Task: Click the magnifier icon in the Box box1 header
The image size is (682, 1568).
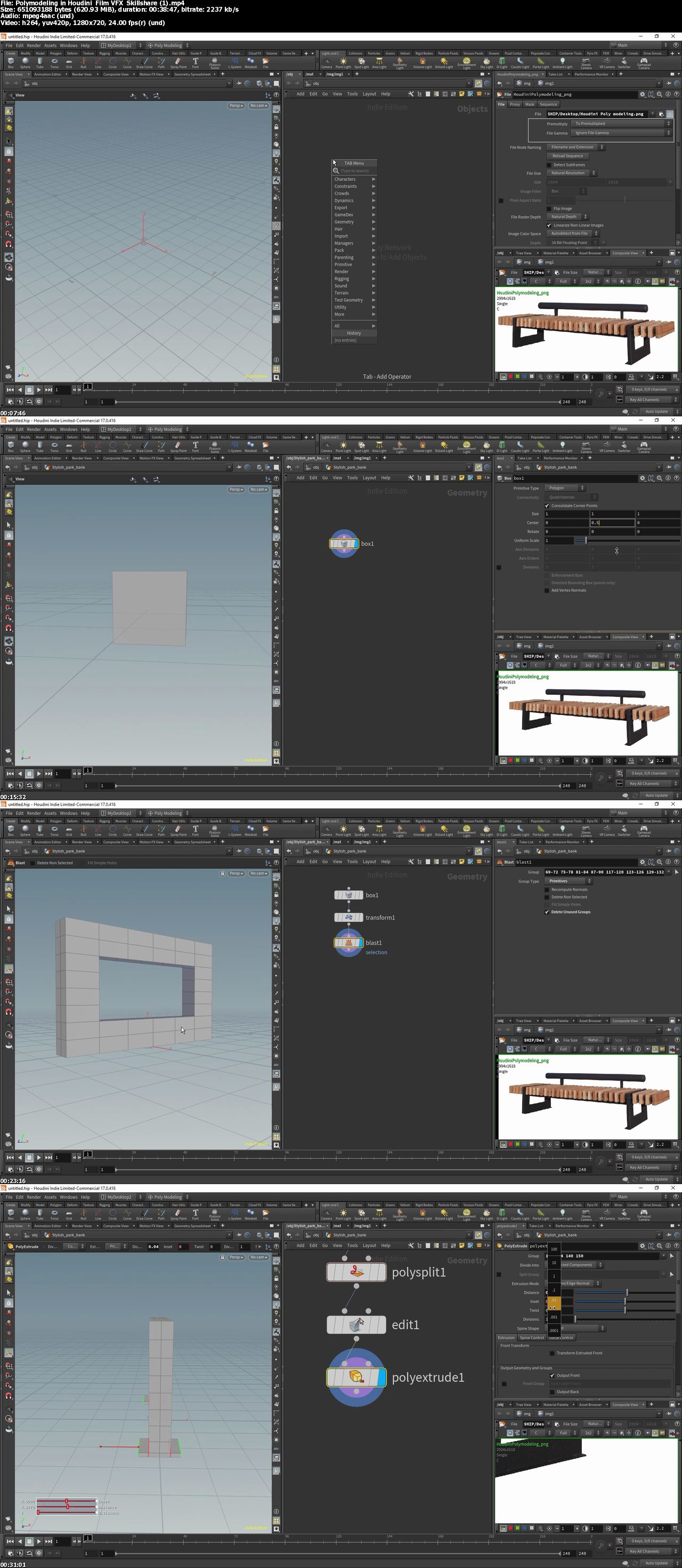Action: pyautogui.click(x=660, y=478)
